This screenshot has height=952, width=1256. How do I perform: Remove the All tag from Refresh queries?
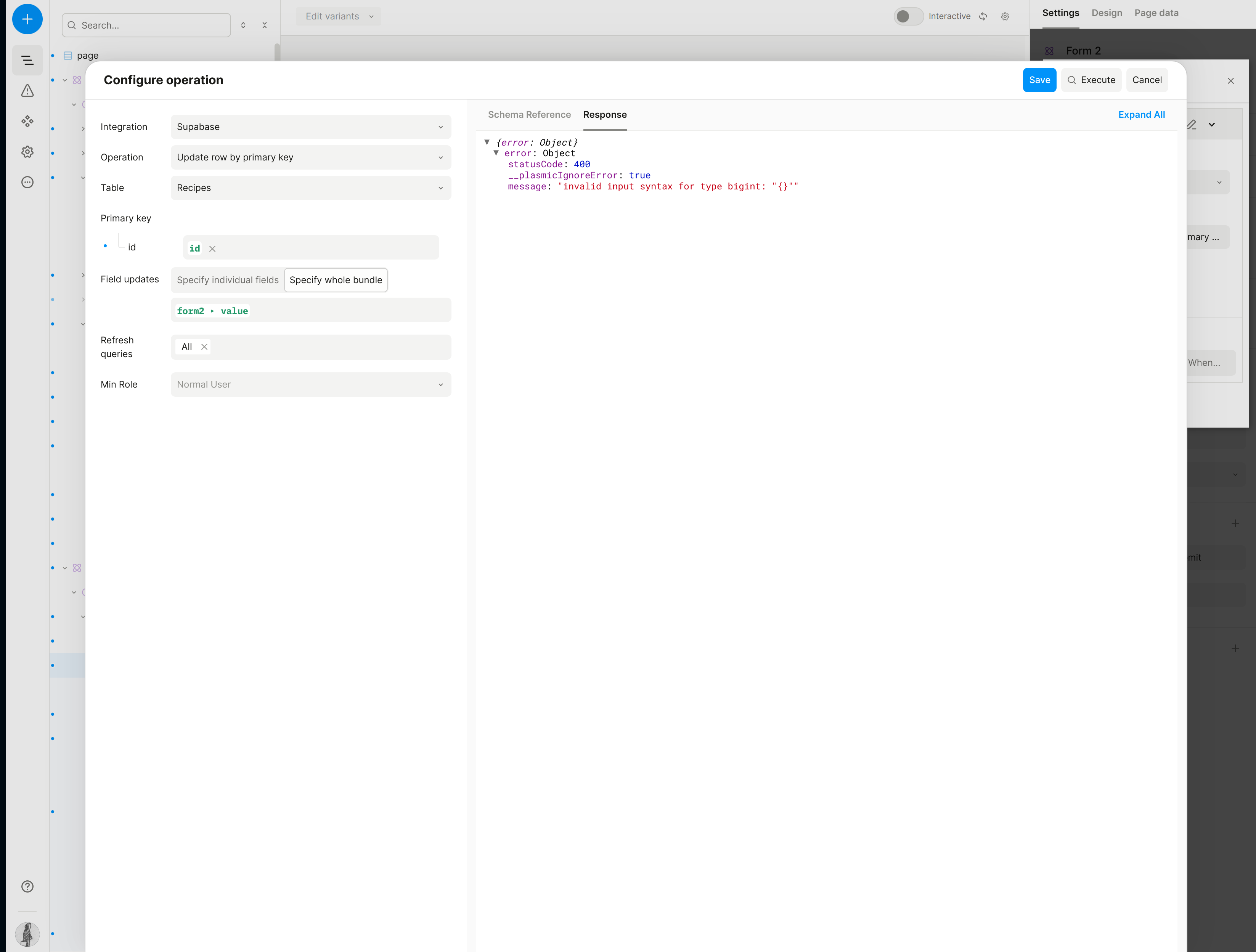click(x=204, y=347)
